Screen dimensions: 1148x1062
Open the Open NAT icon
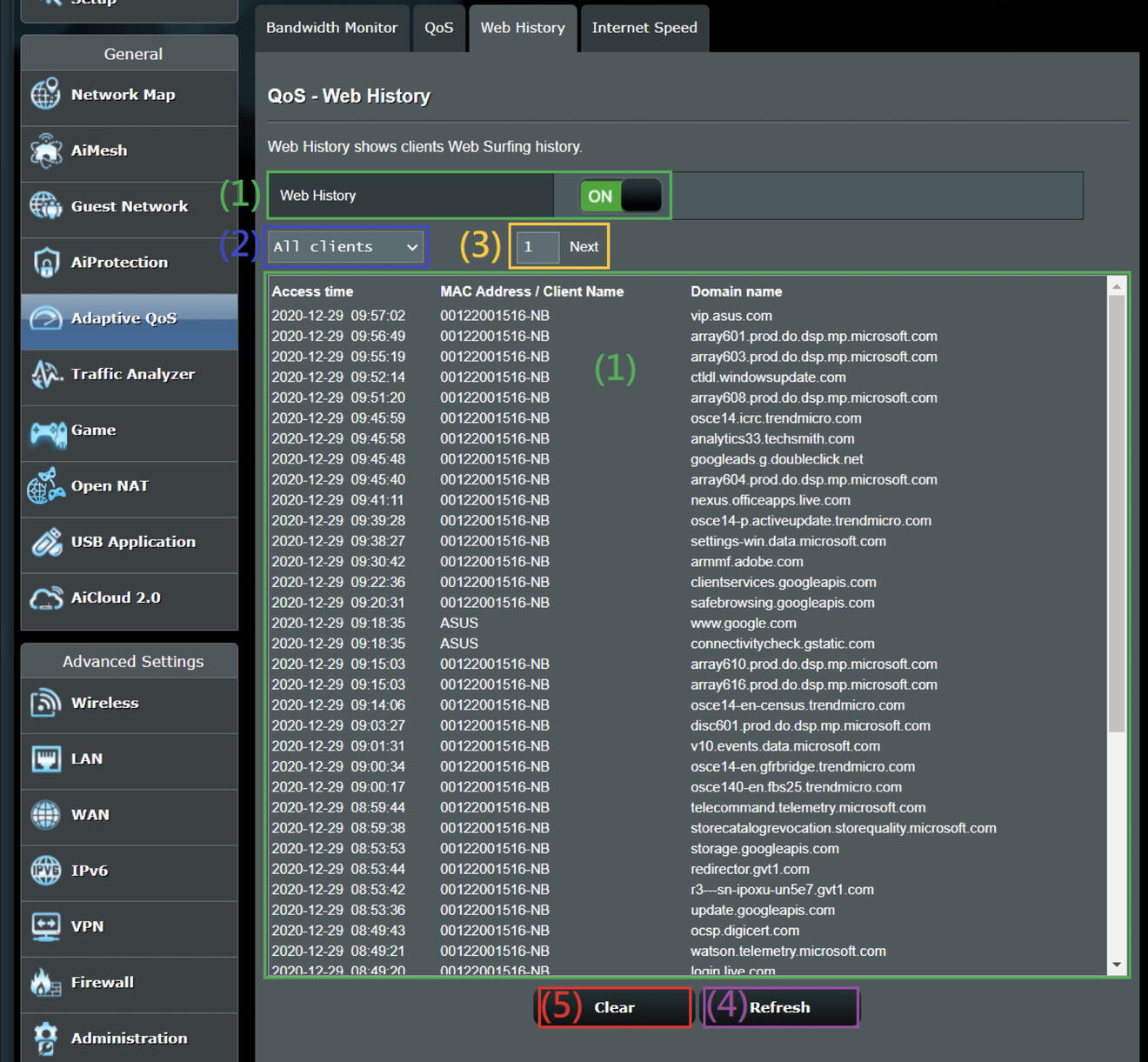[46, 485]
